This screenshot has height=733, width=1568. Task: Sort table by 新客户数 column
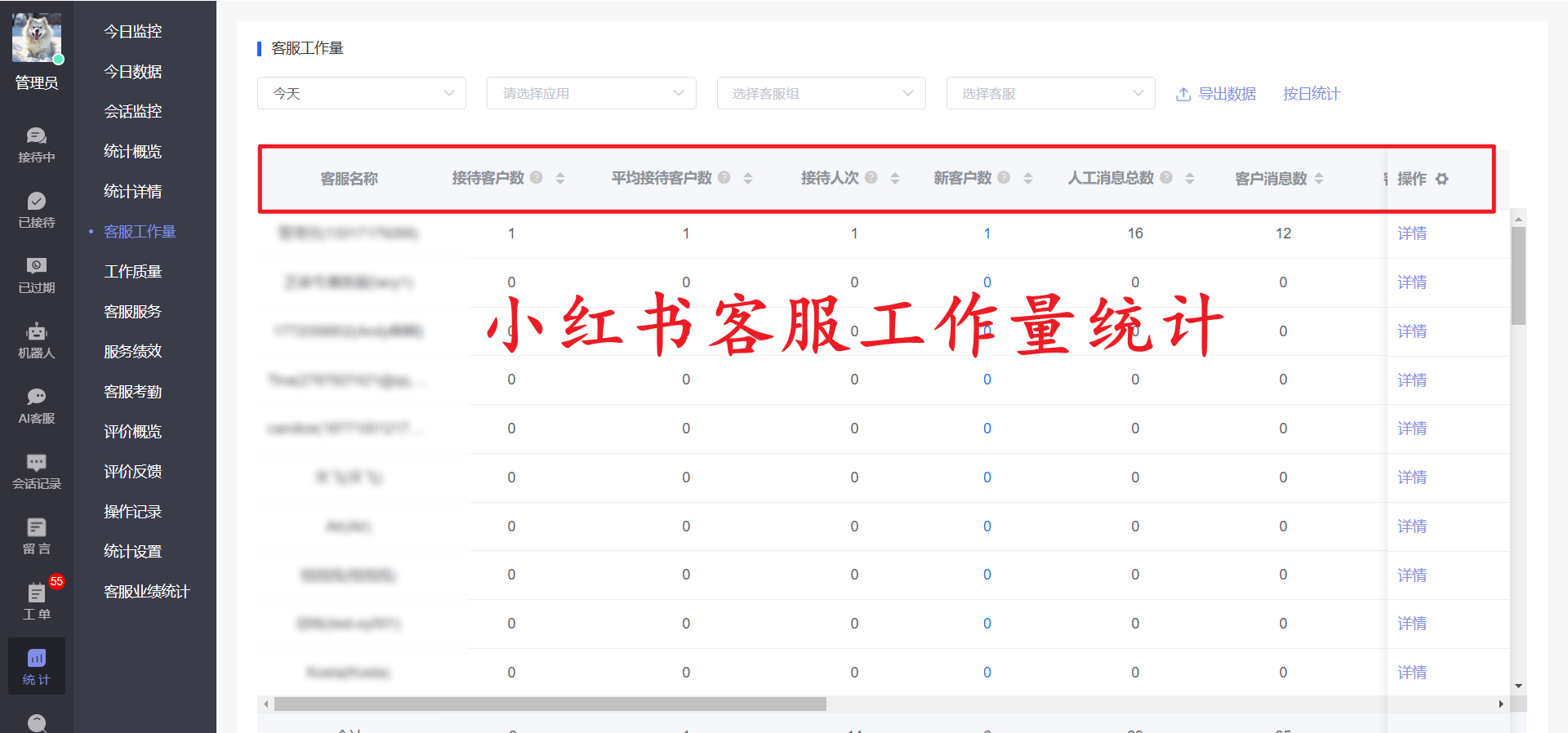(x=1028, y=178)
